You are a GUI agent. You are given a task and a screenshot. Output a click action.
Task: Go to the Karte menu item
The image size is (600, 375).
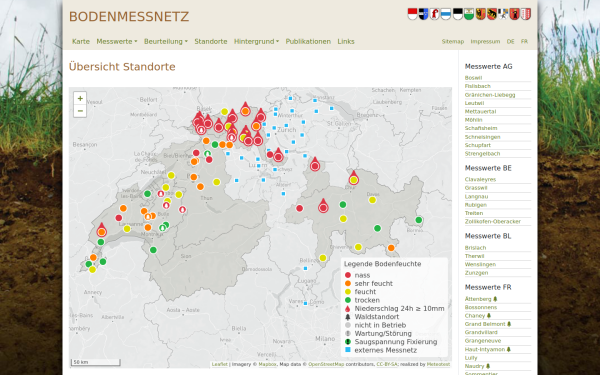click(x=81, y=41)
